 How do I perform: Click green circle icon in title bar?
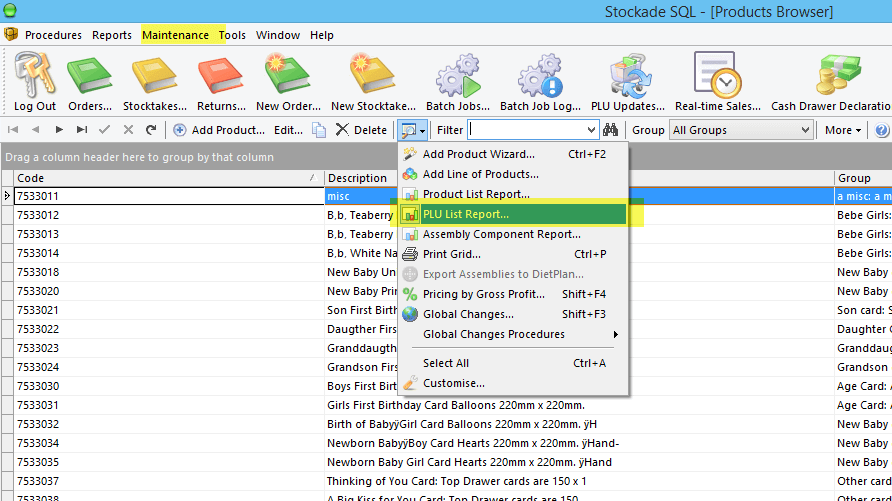pyautogui.click(x=10, y=10)
